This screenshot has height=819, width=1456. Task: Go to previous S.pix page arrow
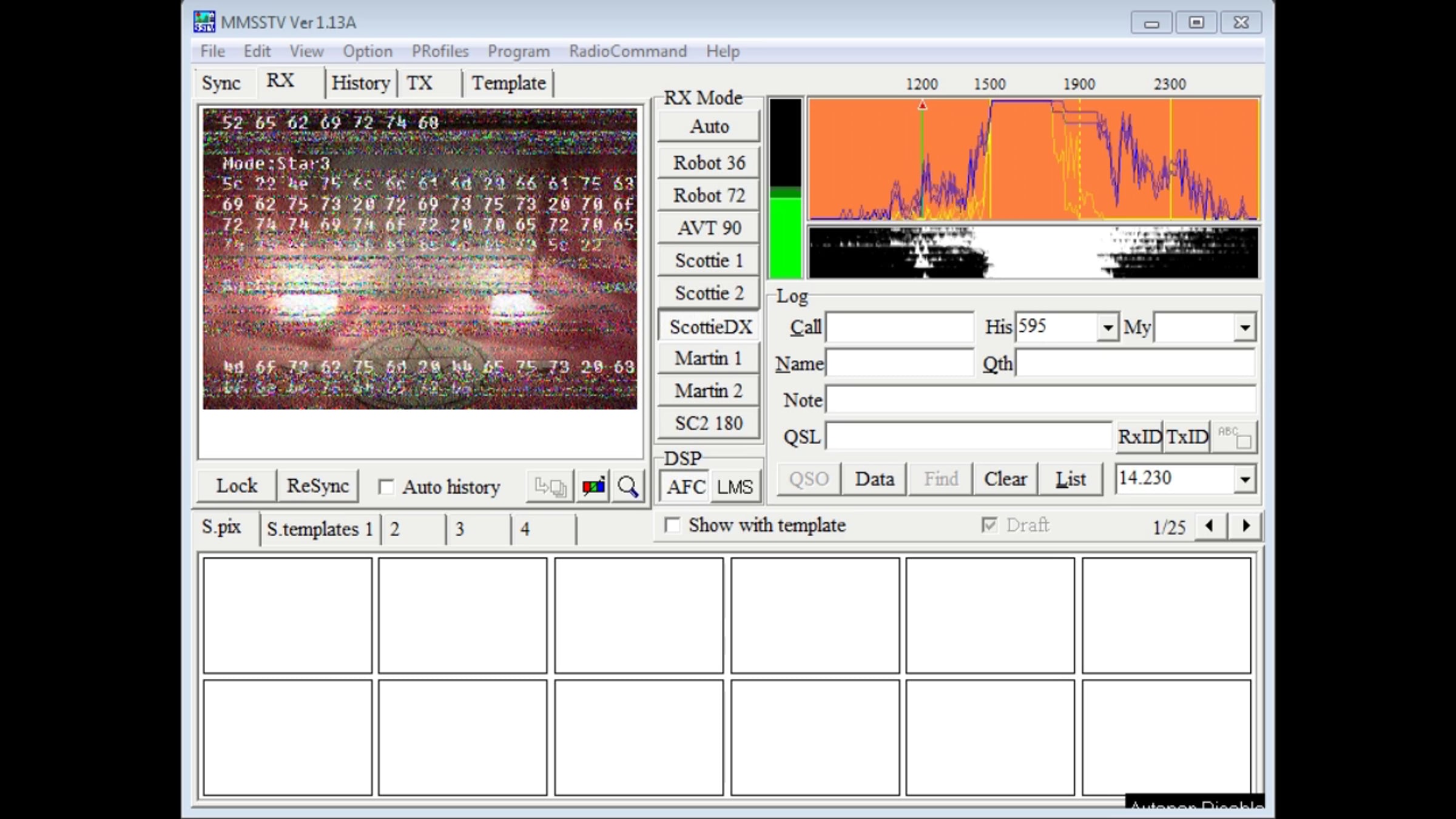click(1210, 525)
